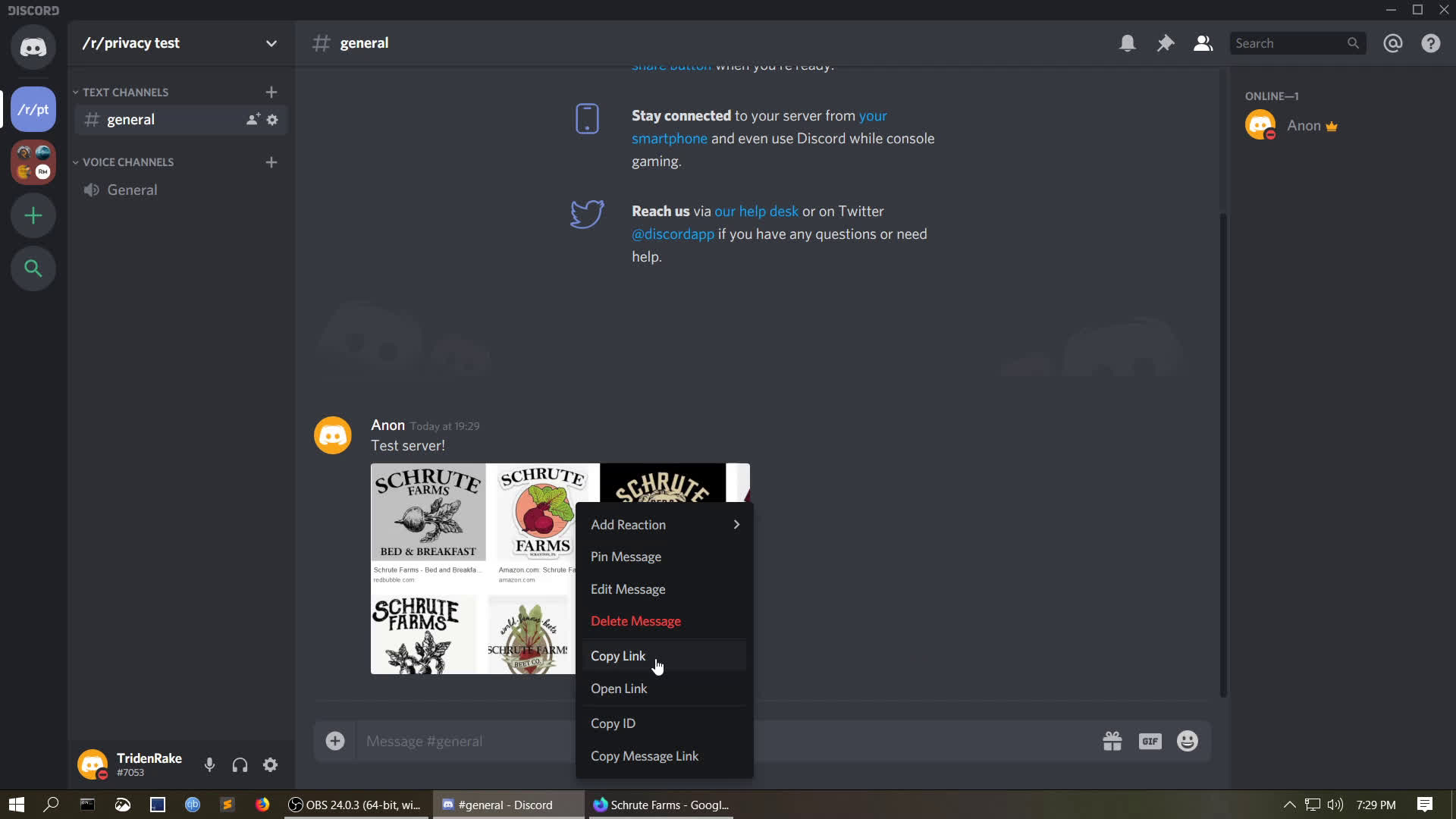Viewport: 1456px width, 819px height.
Task: Select Delete Message in context menu
Action: click(x=635, y=621)
